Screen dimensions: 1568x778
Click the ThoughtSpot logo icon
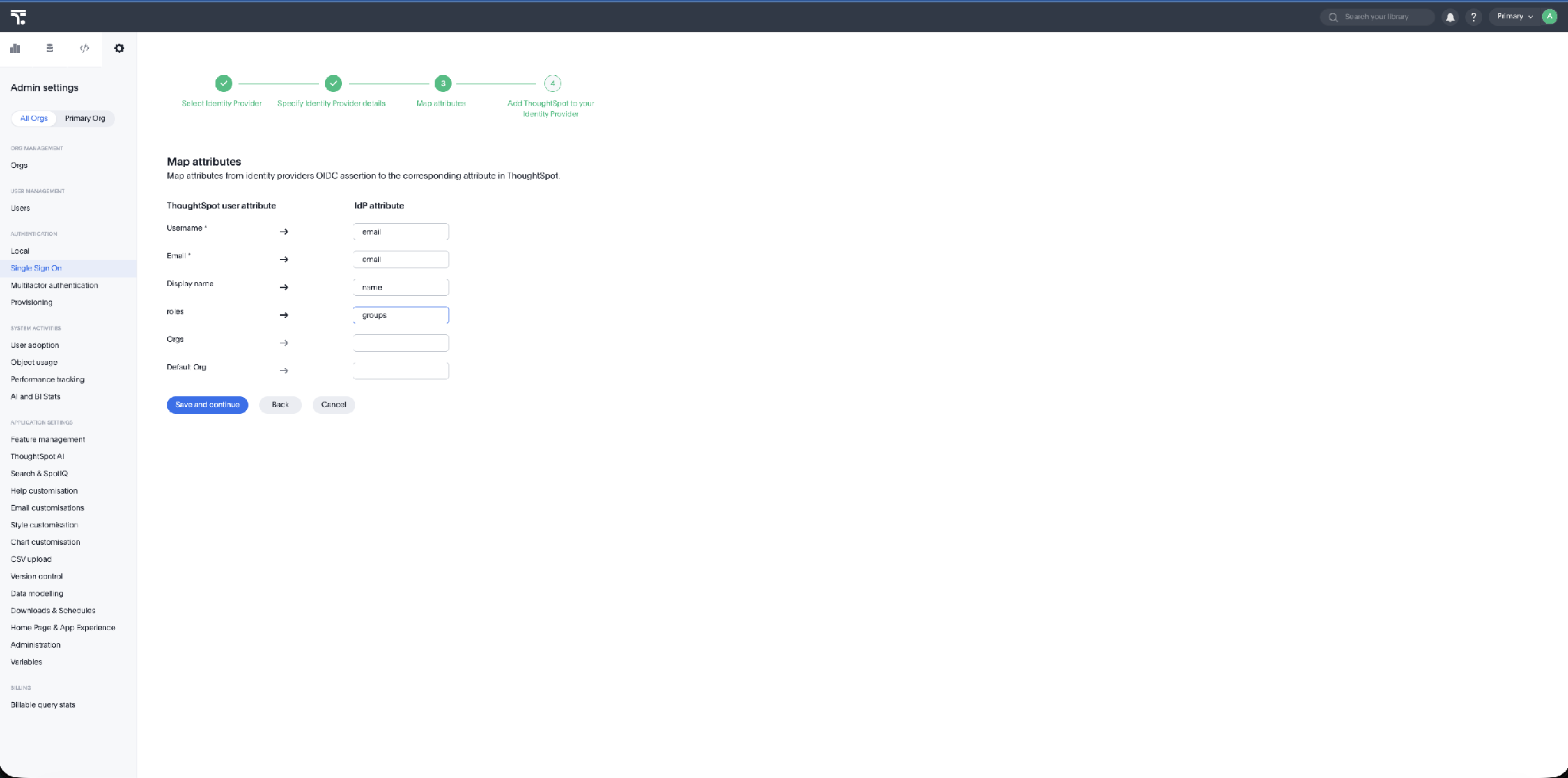(x=18, y=17)
